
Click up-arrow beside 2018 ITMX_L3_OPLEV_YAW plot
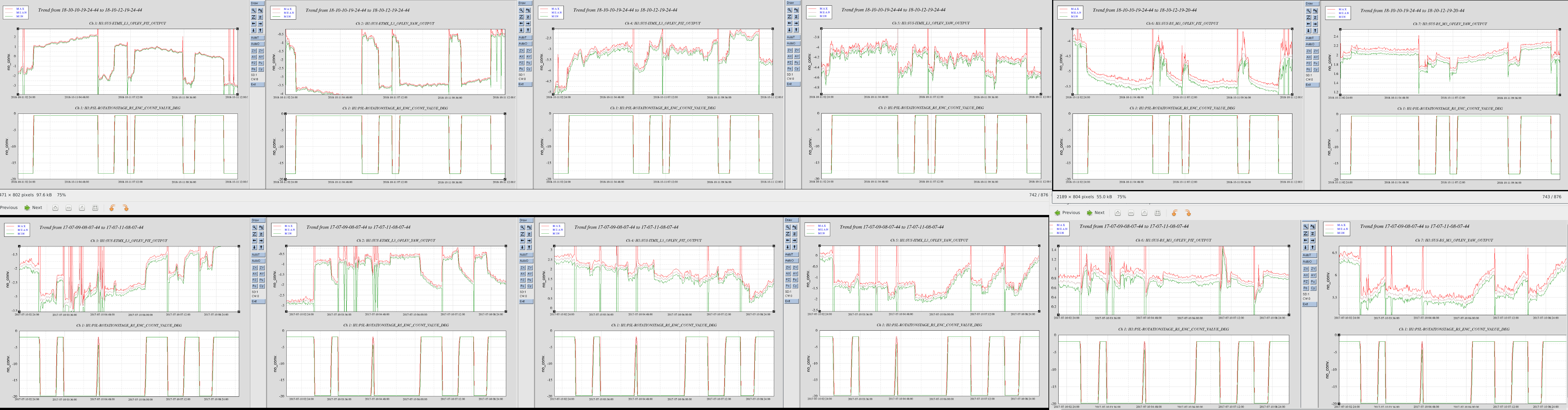click(796, 30)
